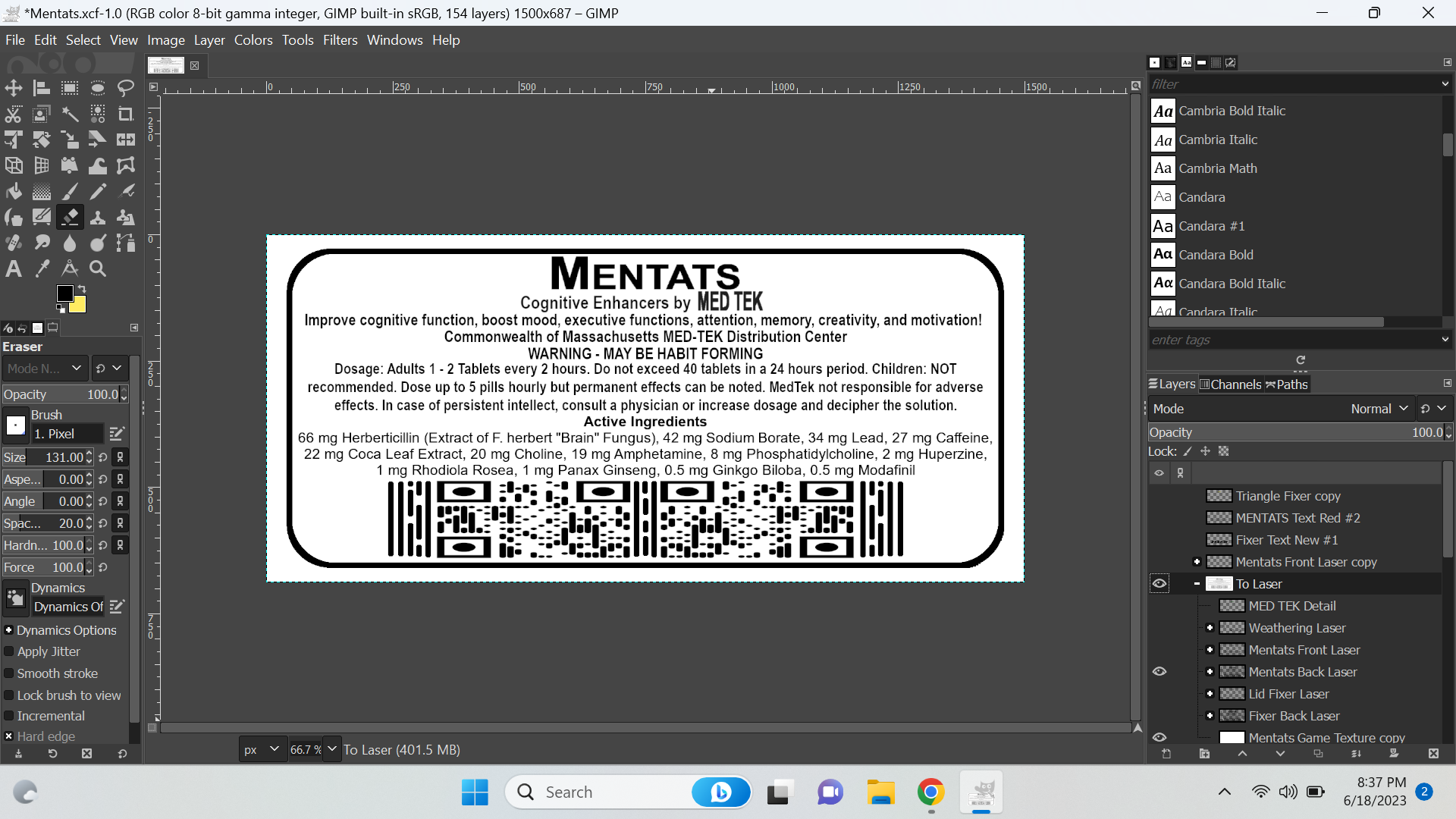Open the layer Mode Normal dropdown
Viewport: 1456px width, 819px height.
coord(1280,409)
